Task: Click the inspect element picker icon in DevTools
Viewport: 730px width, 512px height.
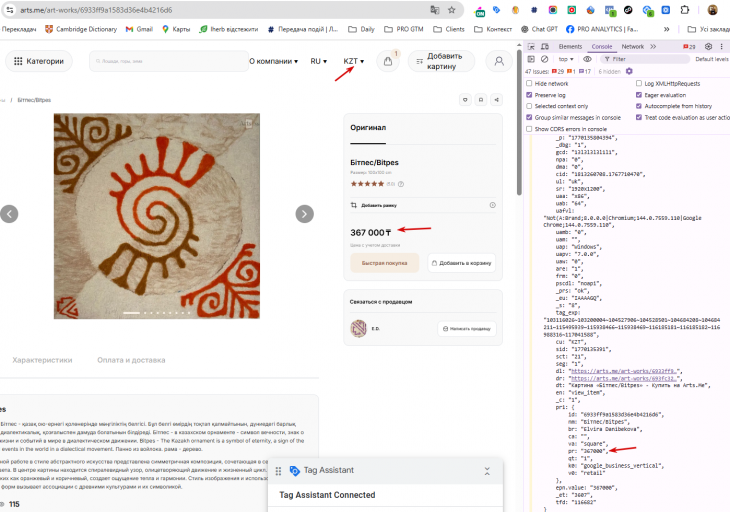Action: (x=531, y=47)
